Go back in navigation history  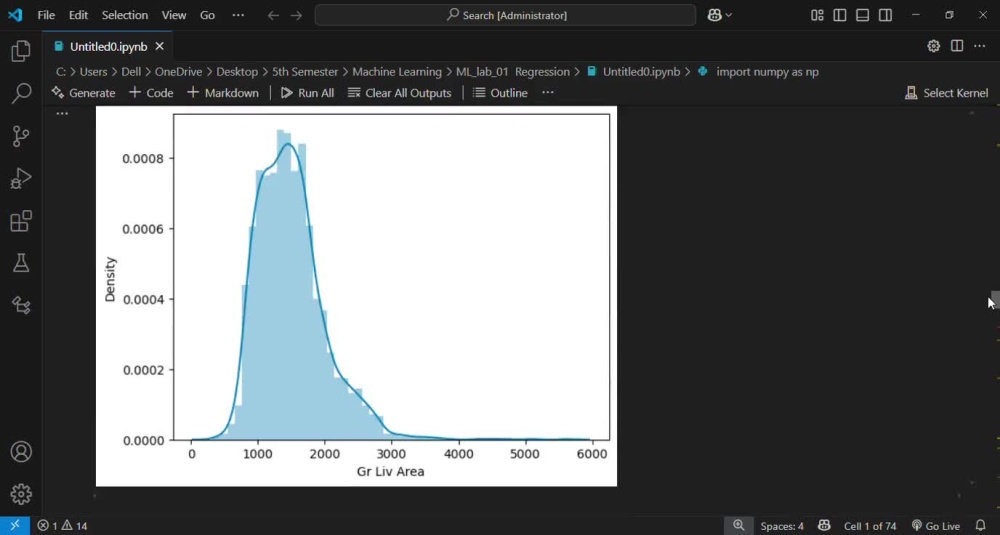click(274, 15)
